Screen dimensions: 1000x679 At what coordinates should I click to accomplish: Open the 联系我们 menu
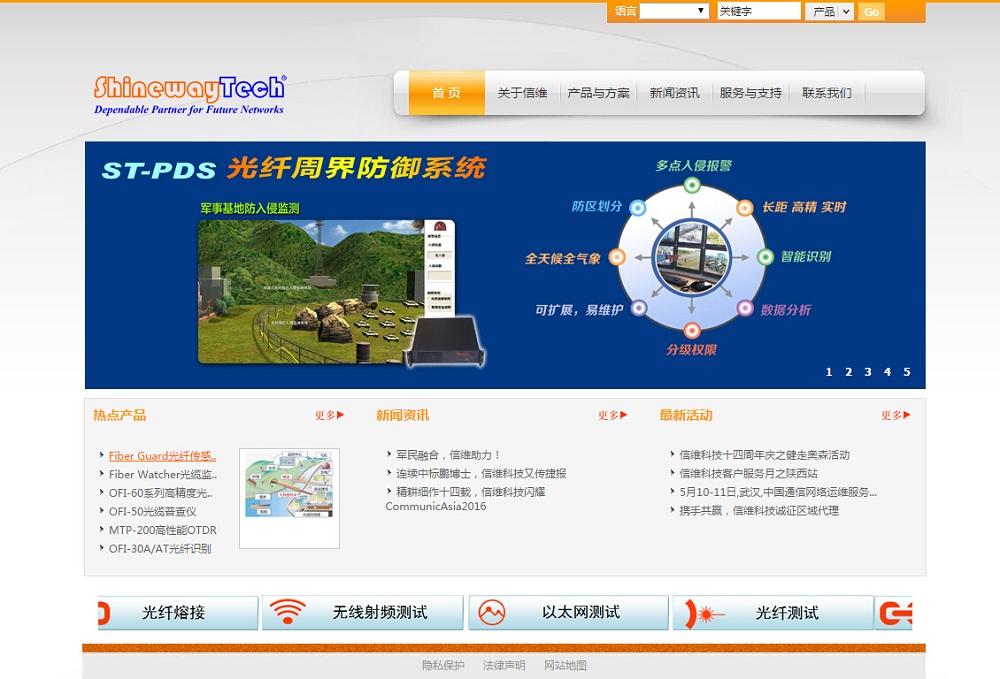click(x=827, y=93)
